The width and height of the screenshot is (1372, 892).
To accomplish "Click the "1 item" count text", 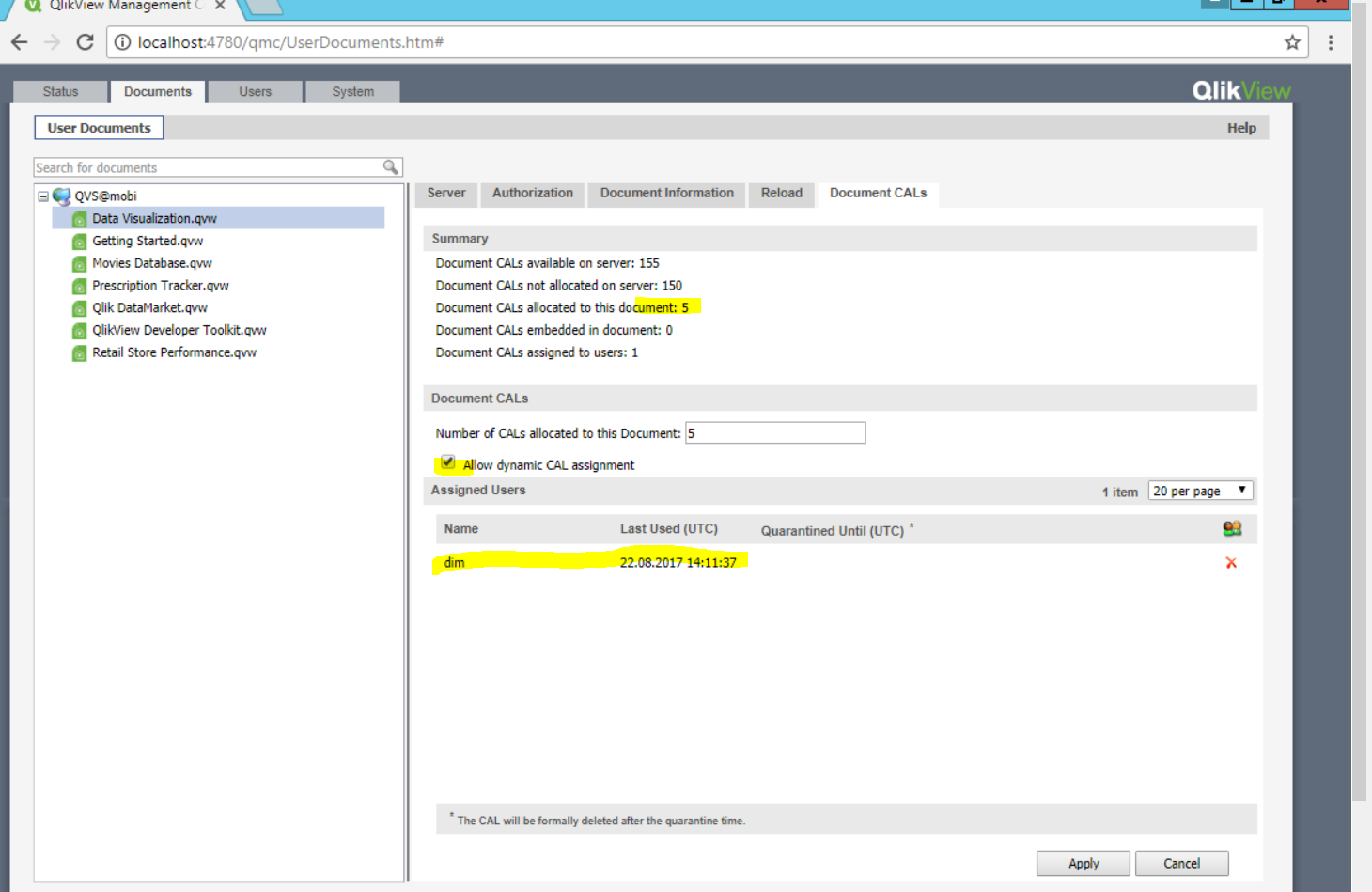I will click(1120, 492).
